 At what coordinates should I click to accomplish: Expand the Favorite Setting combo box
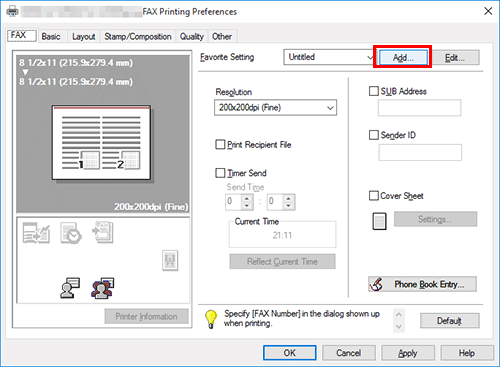pyautogui.click(x=329, y=57)
